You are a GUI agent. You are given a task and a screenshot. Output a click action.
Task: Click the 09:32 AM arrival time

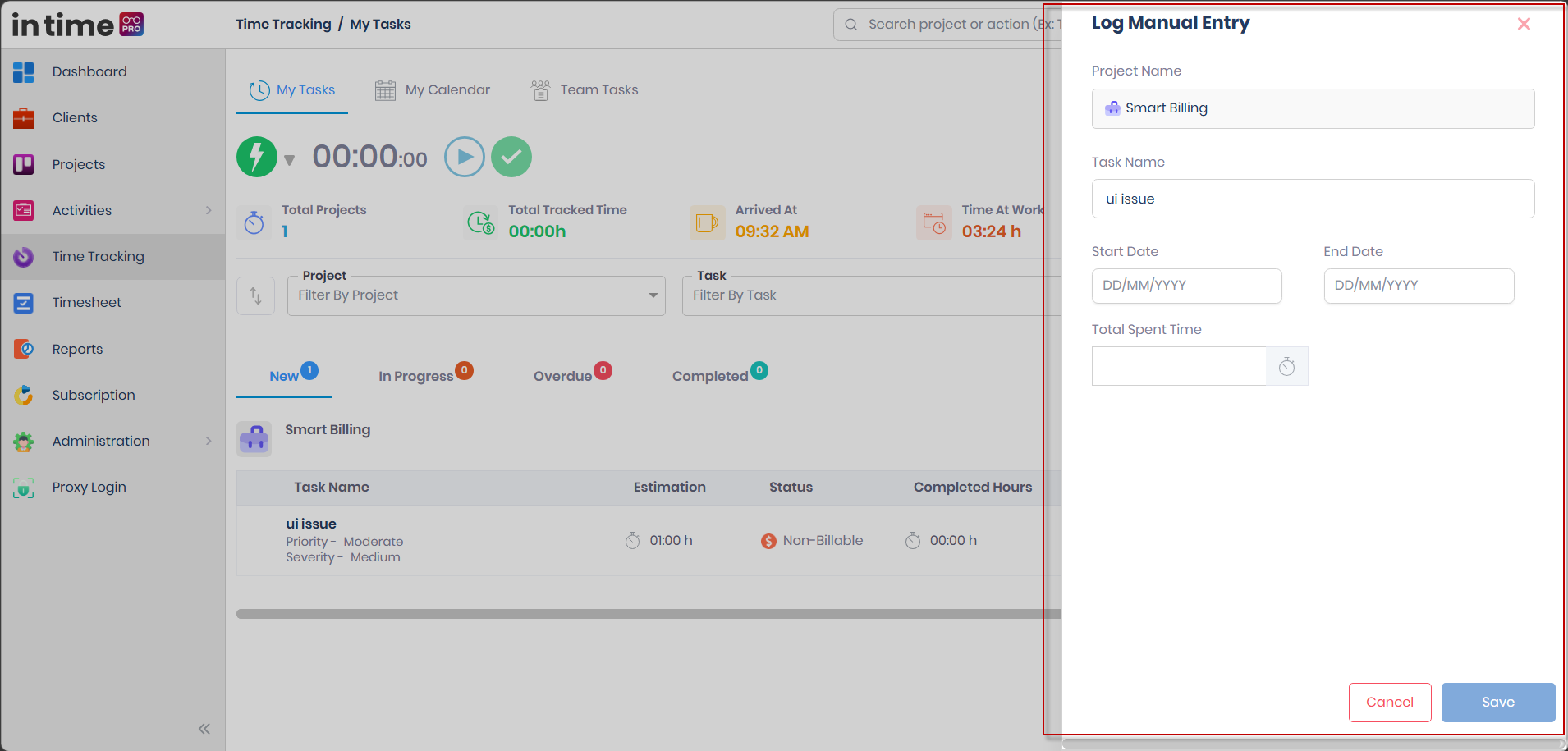click(772, 231)
